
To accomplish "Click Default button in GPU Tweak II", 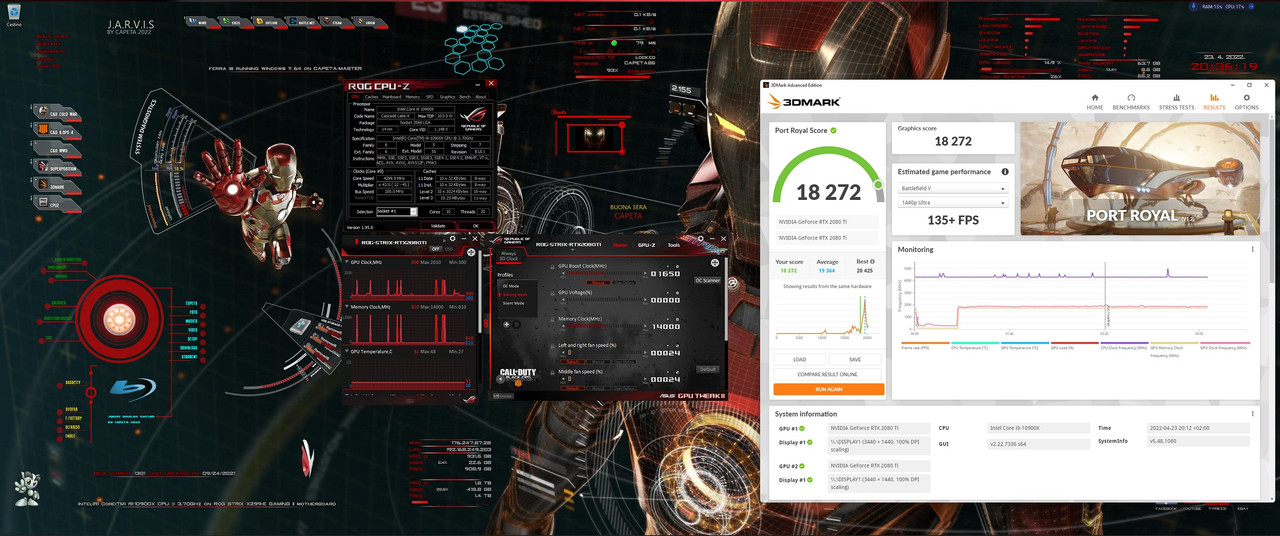I will point(708,369).
